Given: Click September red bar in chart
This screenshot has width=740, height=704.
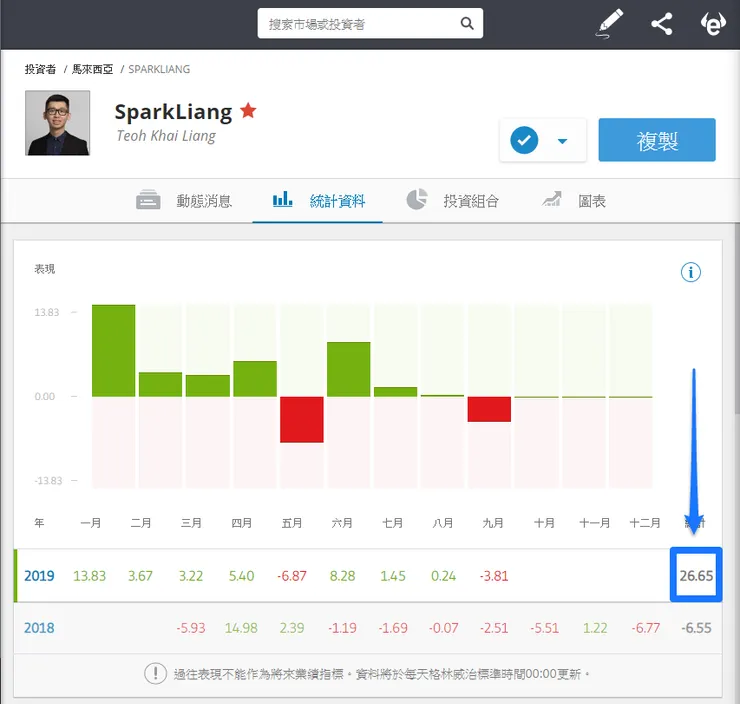Looking at the screenshot, I should click(x=489, y=409).
